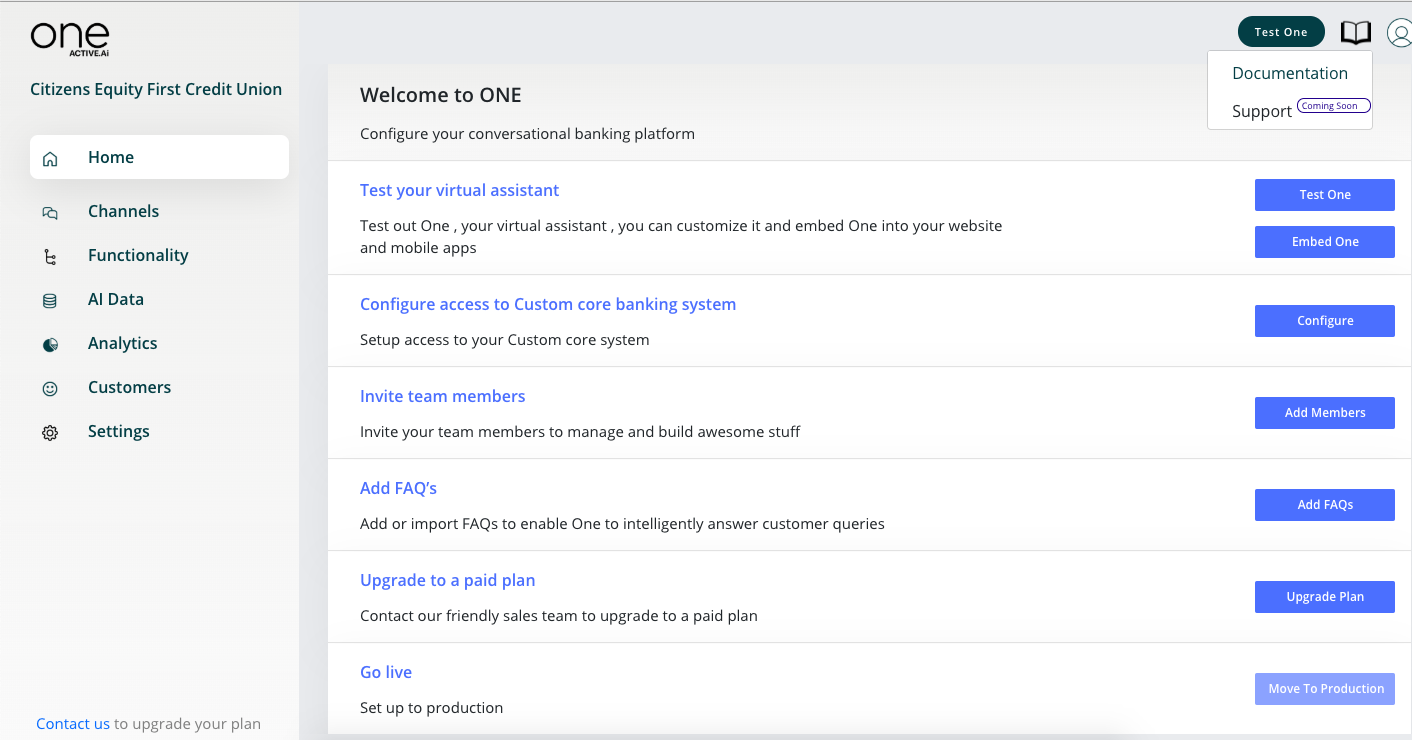This screenshot has height=740, width=1412.
Task: Click the AI Data database icon
Action: tap(50, 300)
